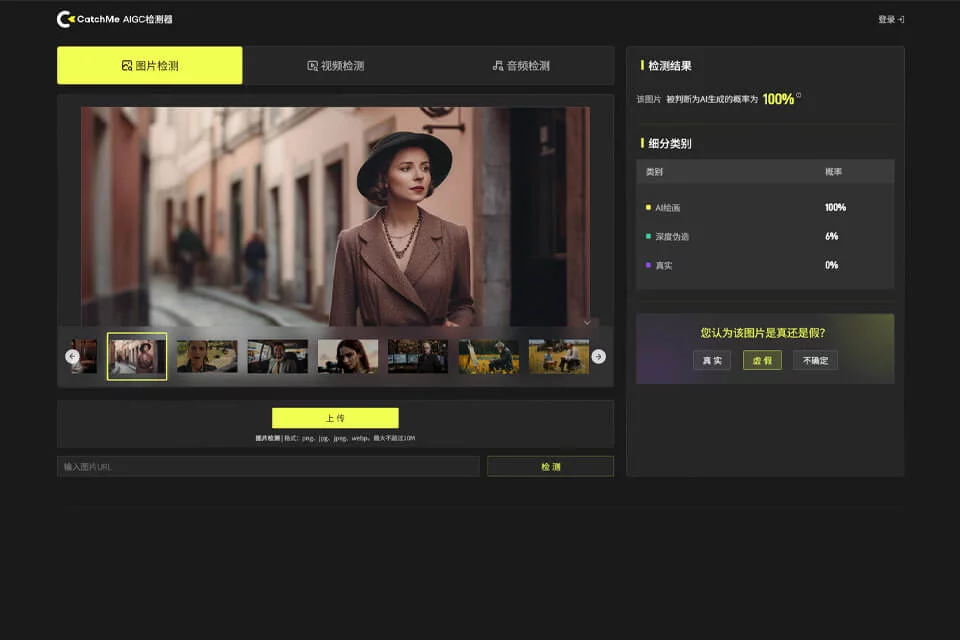Click the large preview image of the woman

[x=336, y=216]
